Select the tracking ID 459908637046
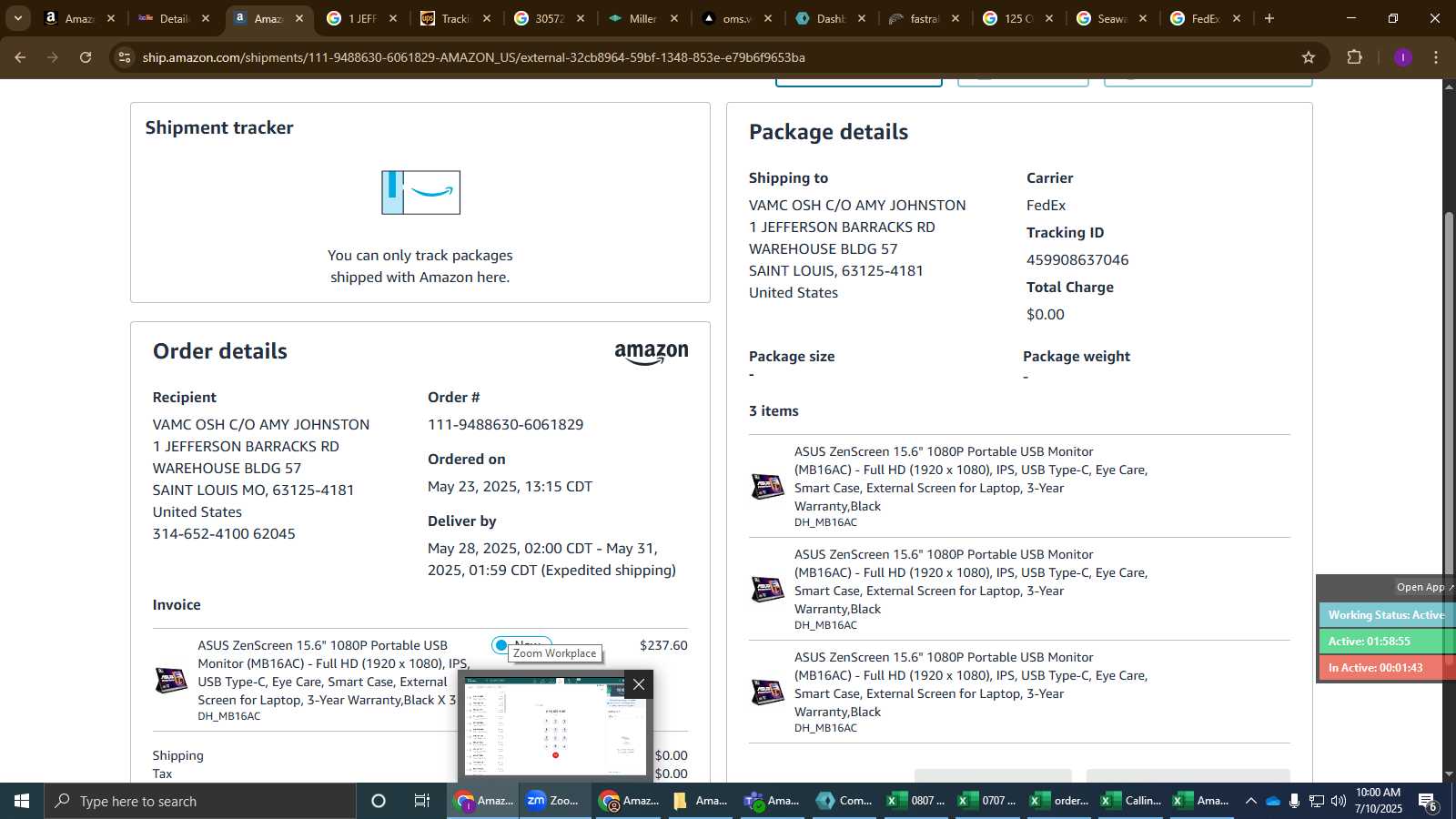 [1077, 260]
